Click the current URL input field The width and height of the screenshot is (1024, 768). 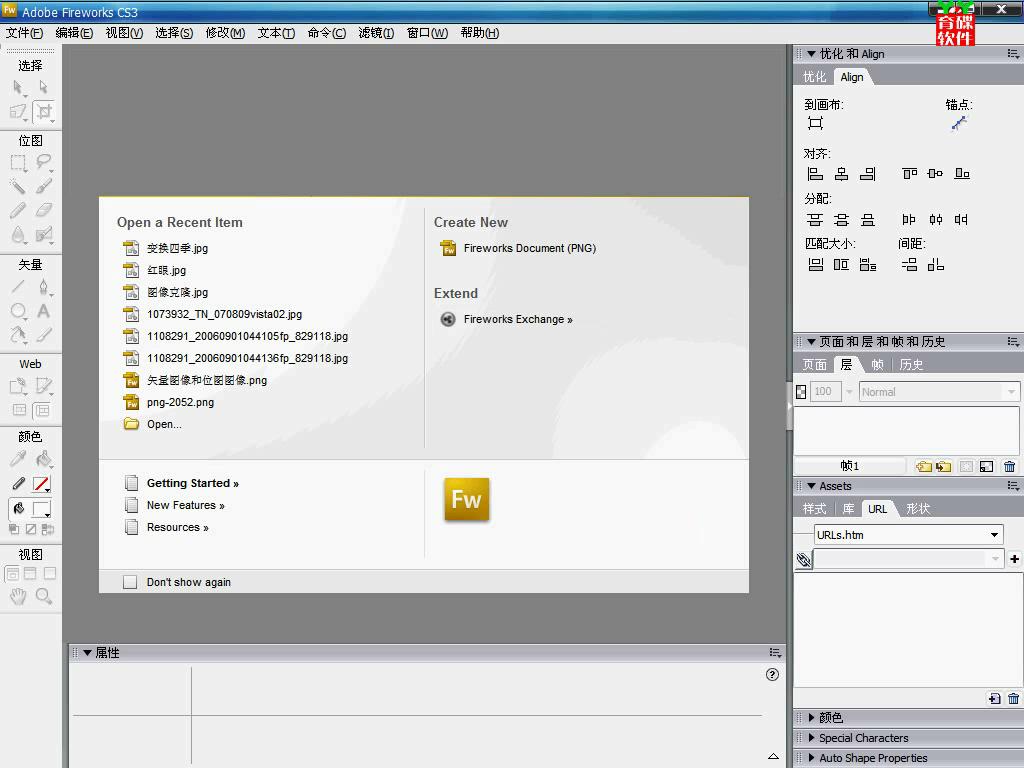908,559
